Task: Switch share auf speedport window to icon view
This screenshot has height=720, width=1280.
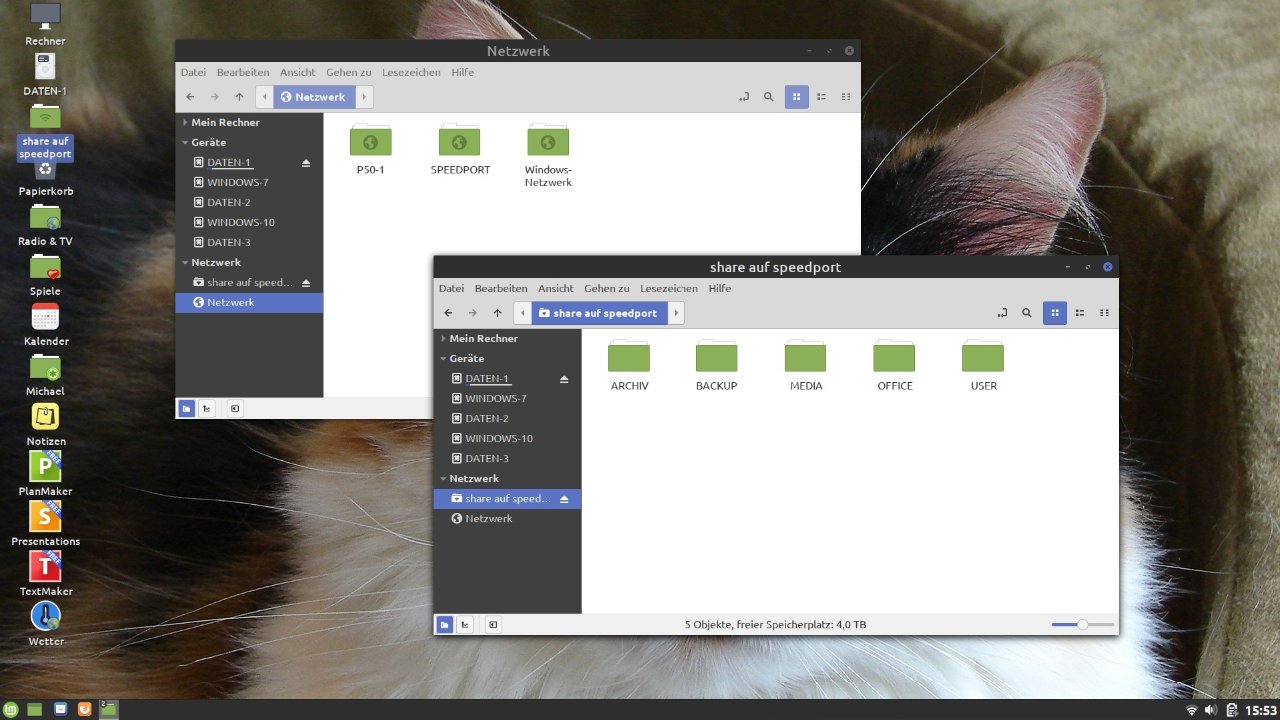Action: [x=1055, y=313]
